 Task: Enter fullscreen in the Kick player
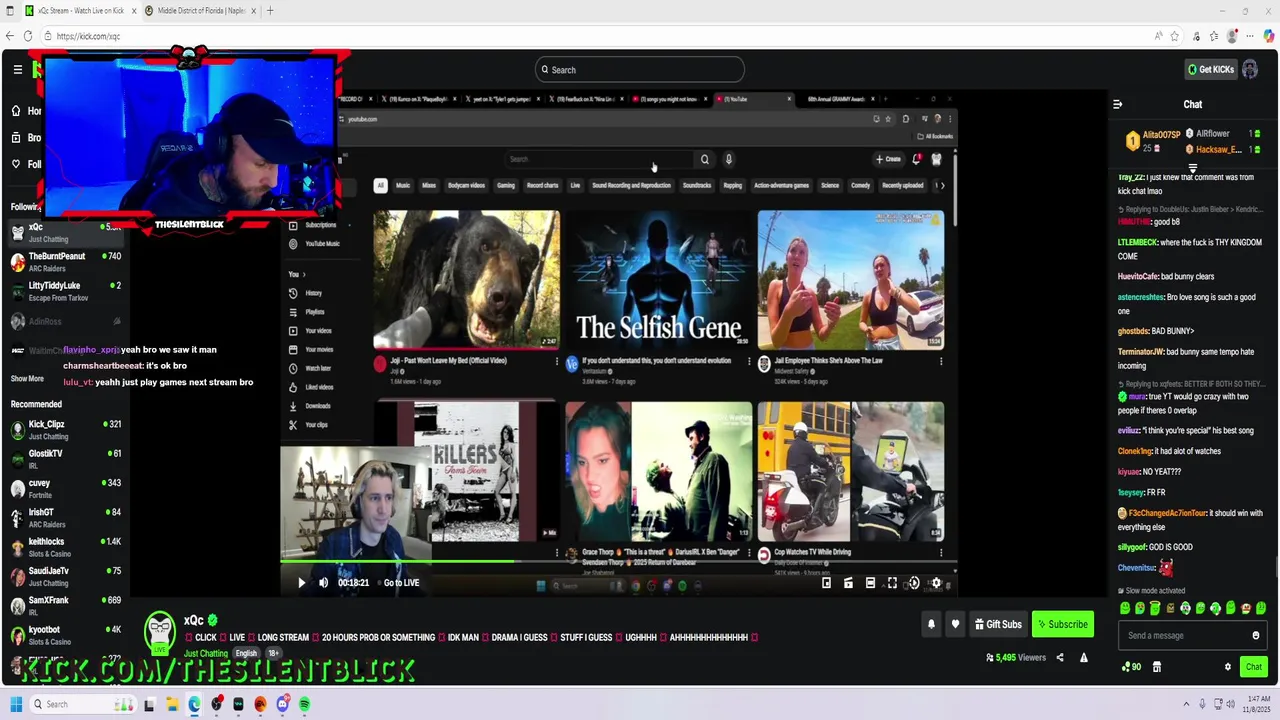(892, 583)
